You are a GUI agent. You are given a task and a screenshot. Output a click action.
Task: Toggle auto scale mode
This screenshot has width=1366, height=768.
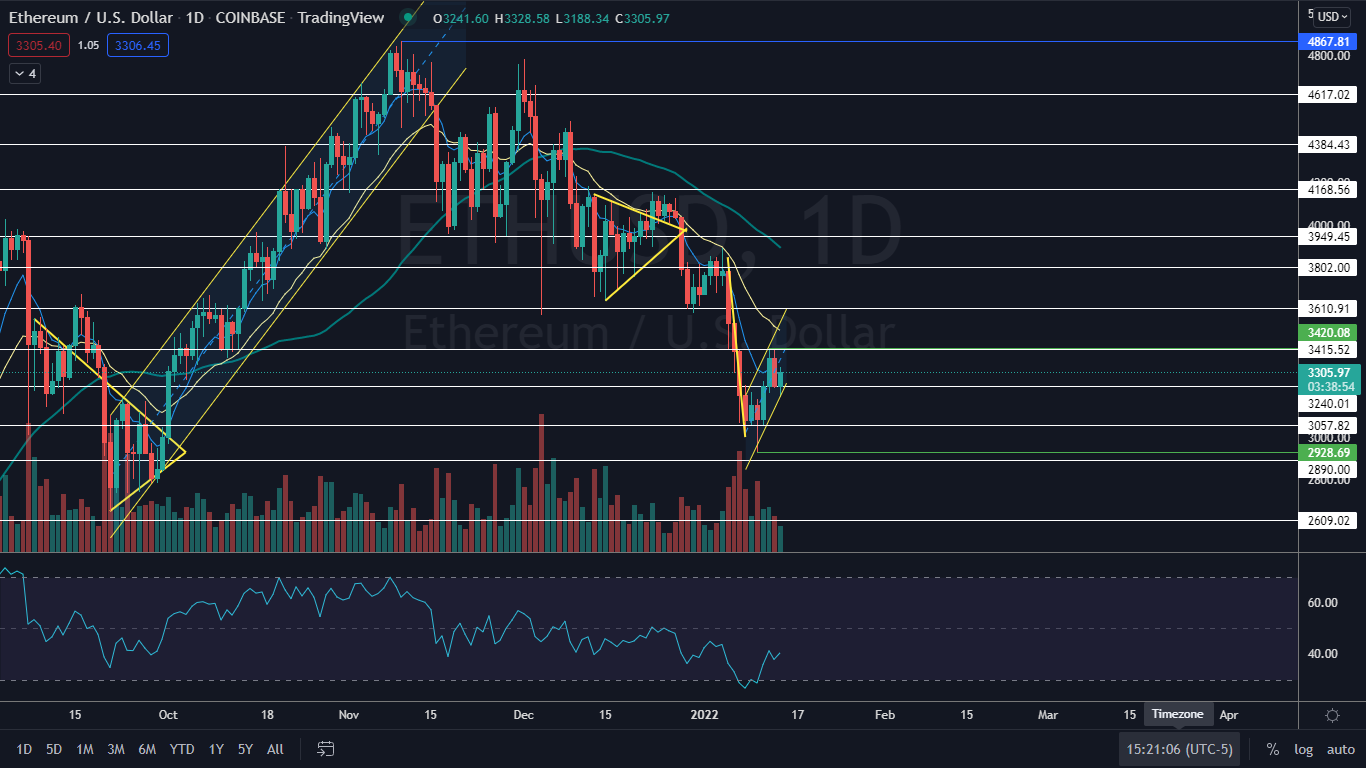(x=1340, y=749)
